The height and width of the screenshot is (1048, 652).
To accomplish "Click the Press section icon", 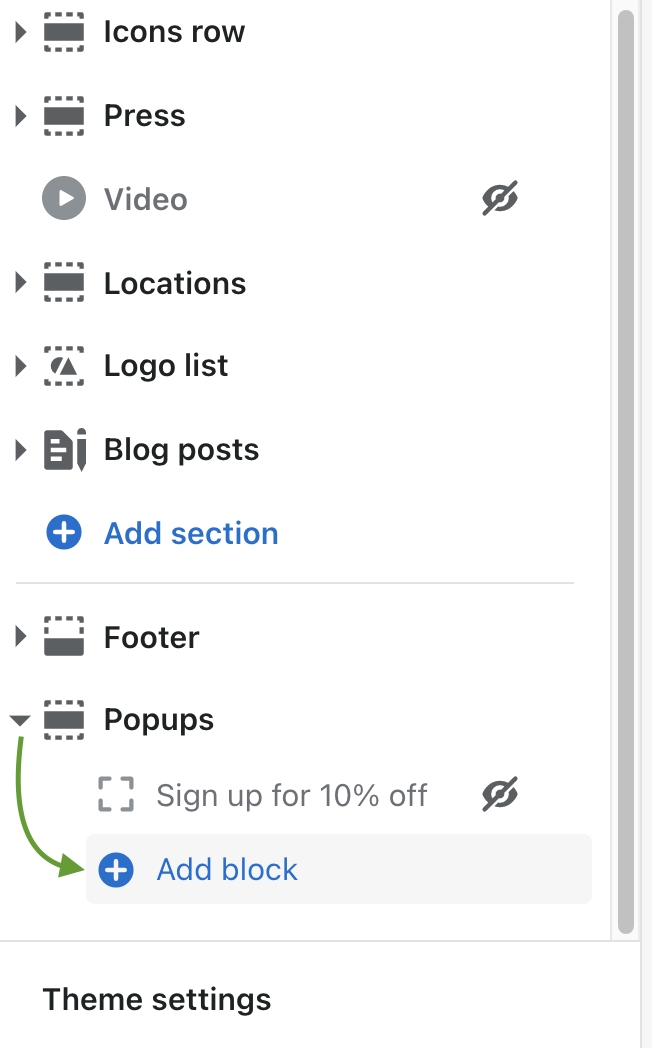I will point(64,116).
